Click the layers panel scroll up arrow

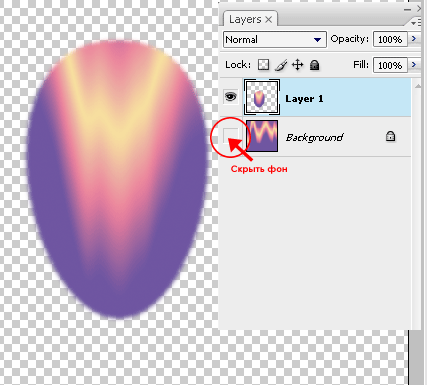(x=417, y=86)
